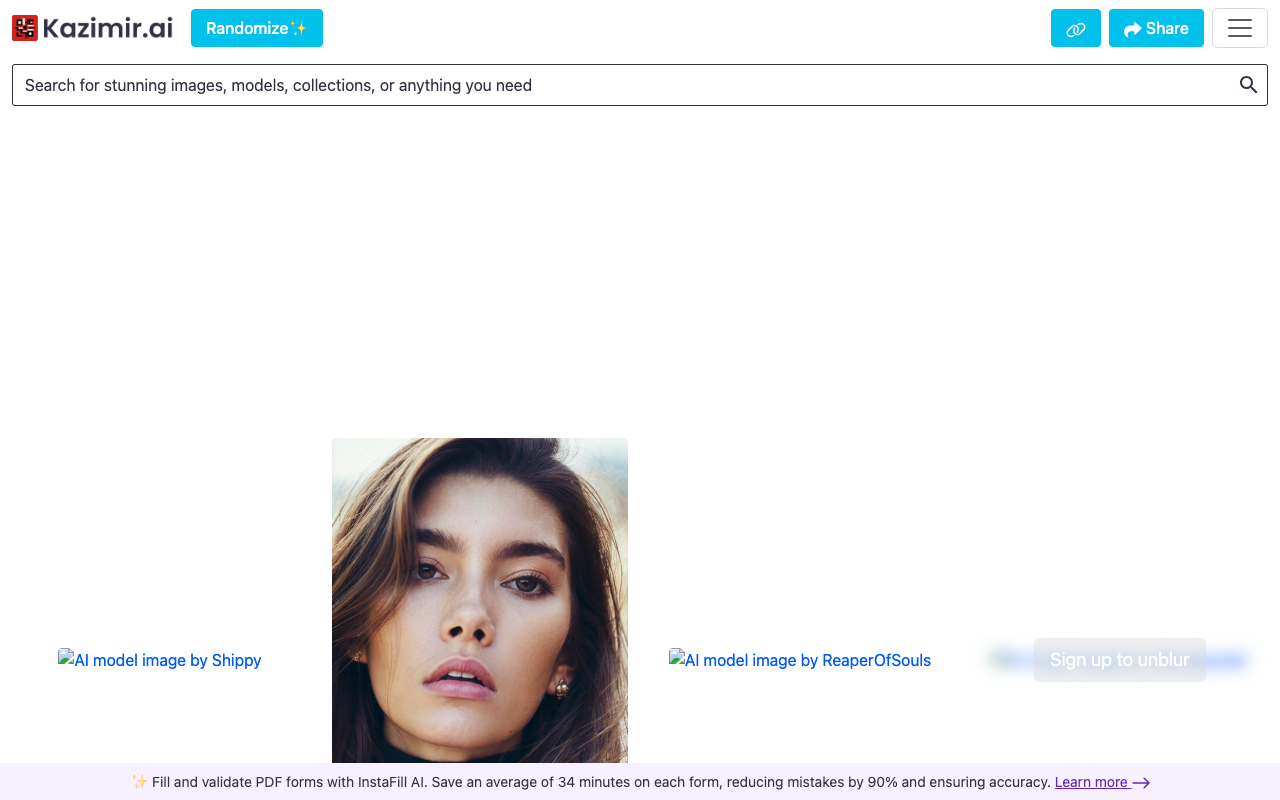Click the InstaFill AI banner text

(x=600, y=782)
